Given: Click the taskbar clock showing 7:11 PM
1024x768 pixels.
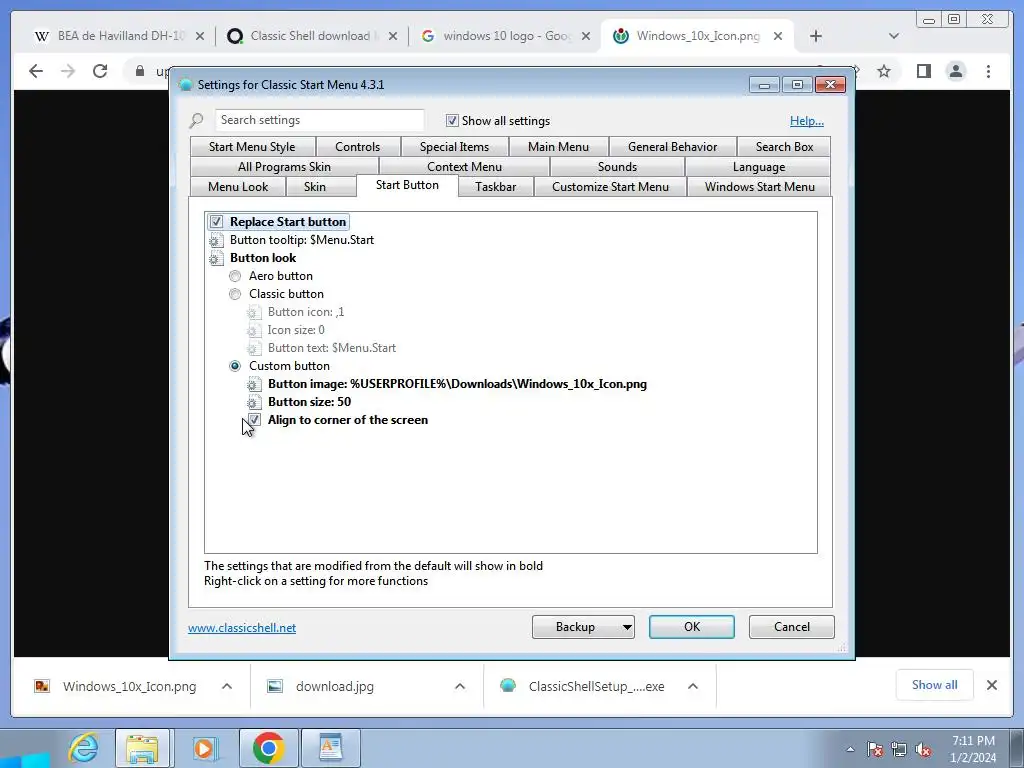Looking at the screenshot, I should (x=973, y=748).
